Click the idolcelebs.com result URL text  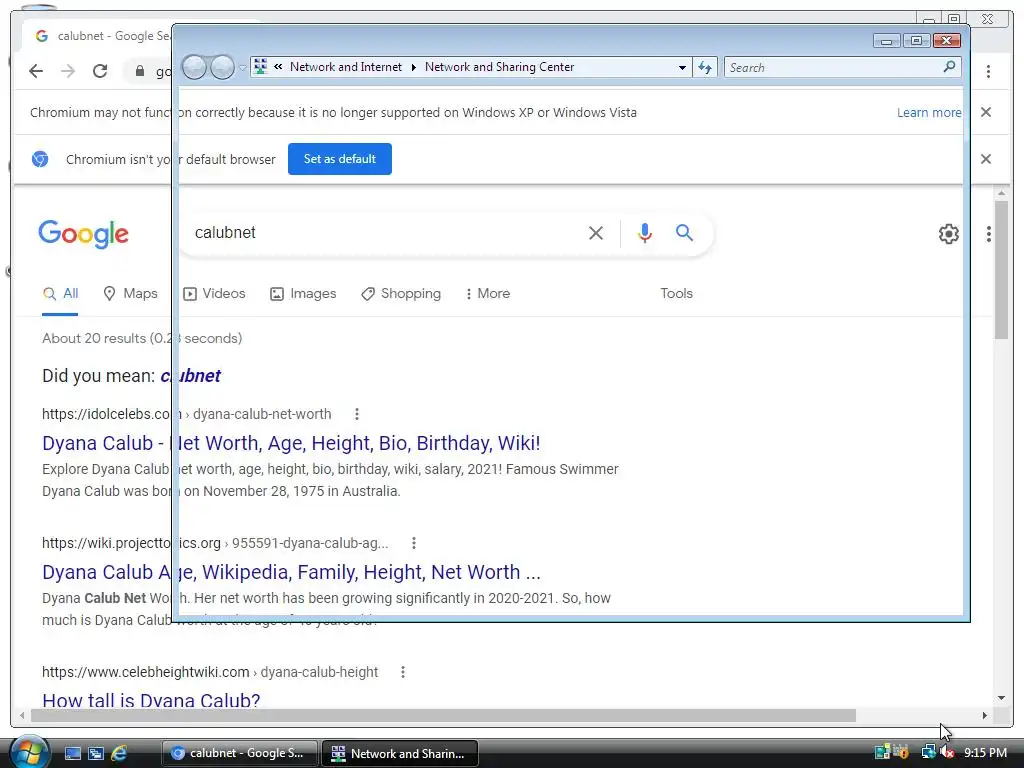click(x=186, y=414)
